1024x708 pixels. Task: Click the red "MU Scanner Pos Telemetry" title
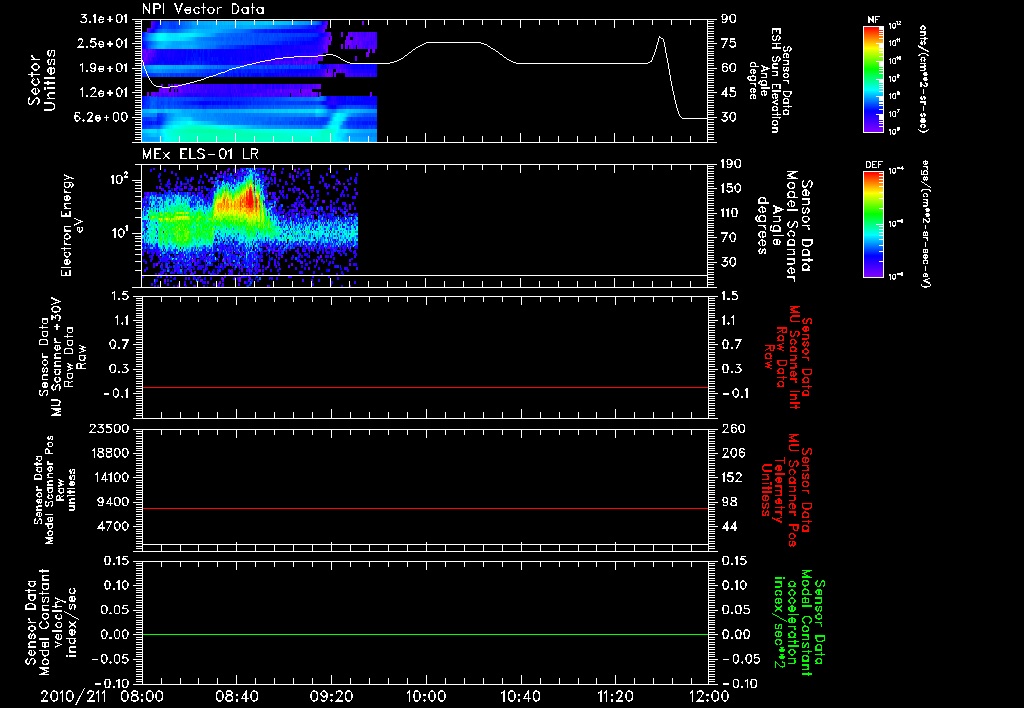pyautogui.click(x=786, y=490)
